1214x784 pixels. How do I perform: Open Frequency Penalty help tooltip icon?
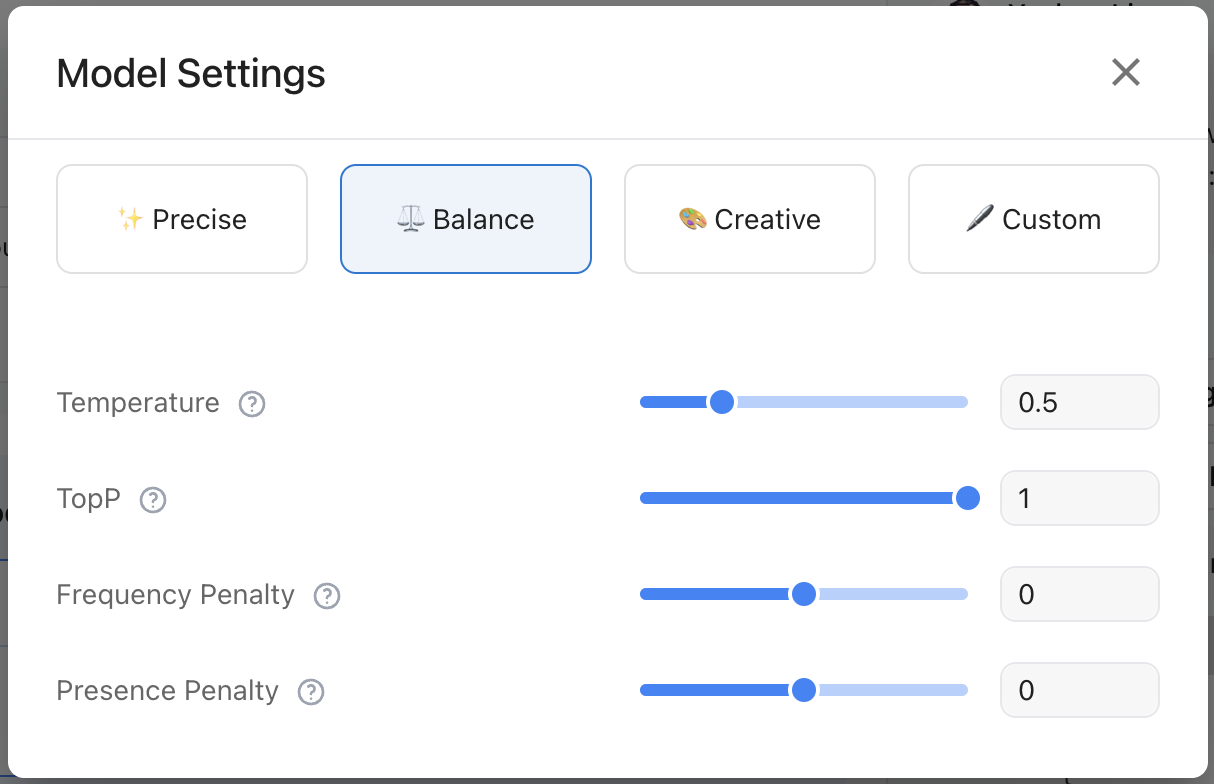327,596
